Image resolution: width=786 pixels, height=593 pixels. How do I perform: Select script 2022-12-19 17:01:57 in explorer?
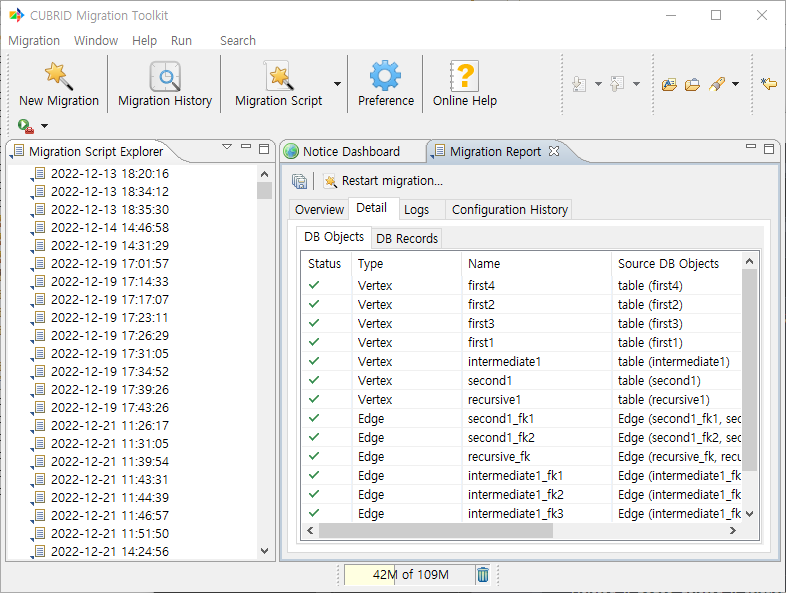[109, 264]
